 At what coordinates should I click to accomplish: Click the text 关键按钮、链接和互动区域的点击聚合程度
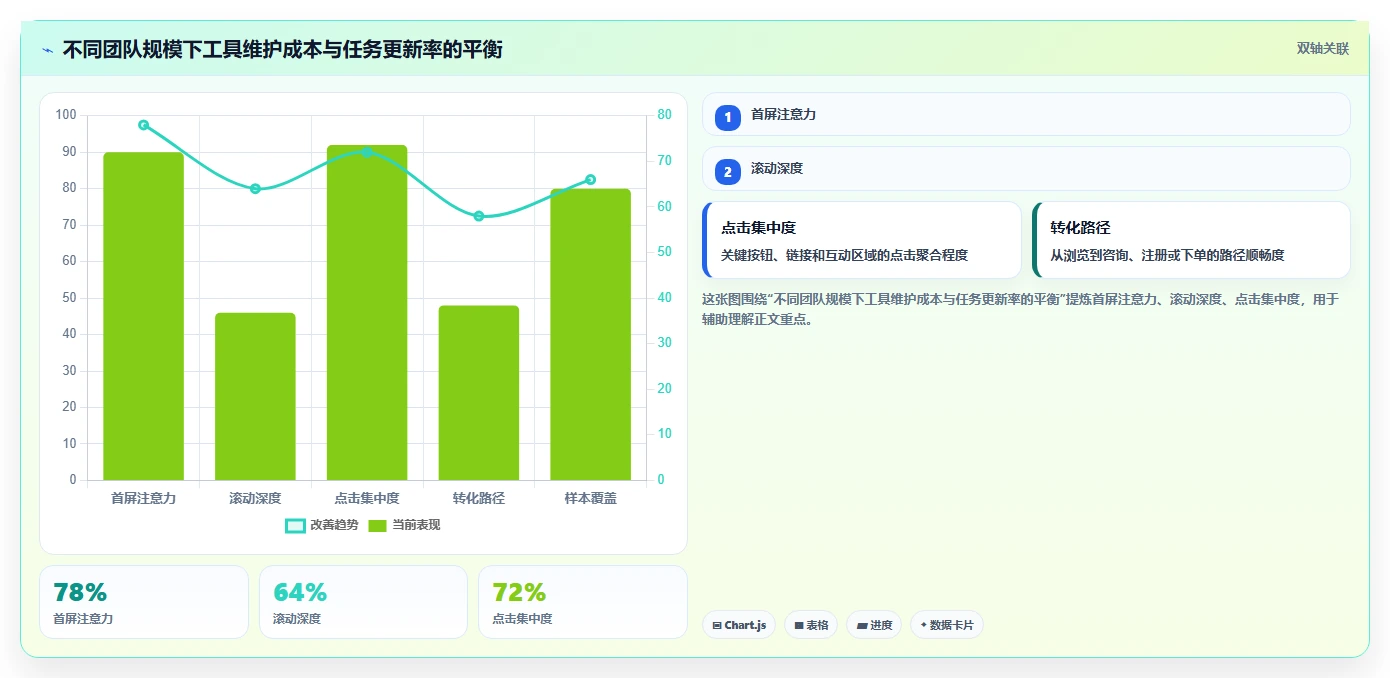click(x=844, y=255)
